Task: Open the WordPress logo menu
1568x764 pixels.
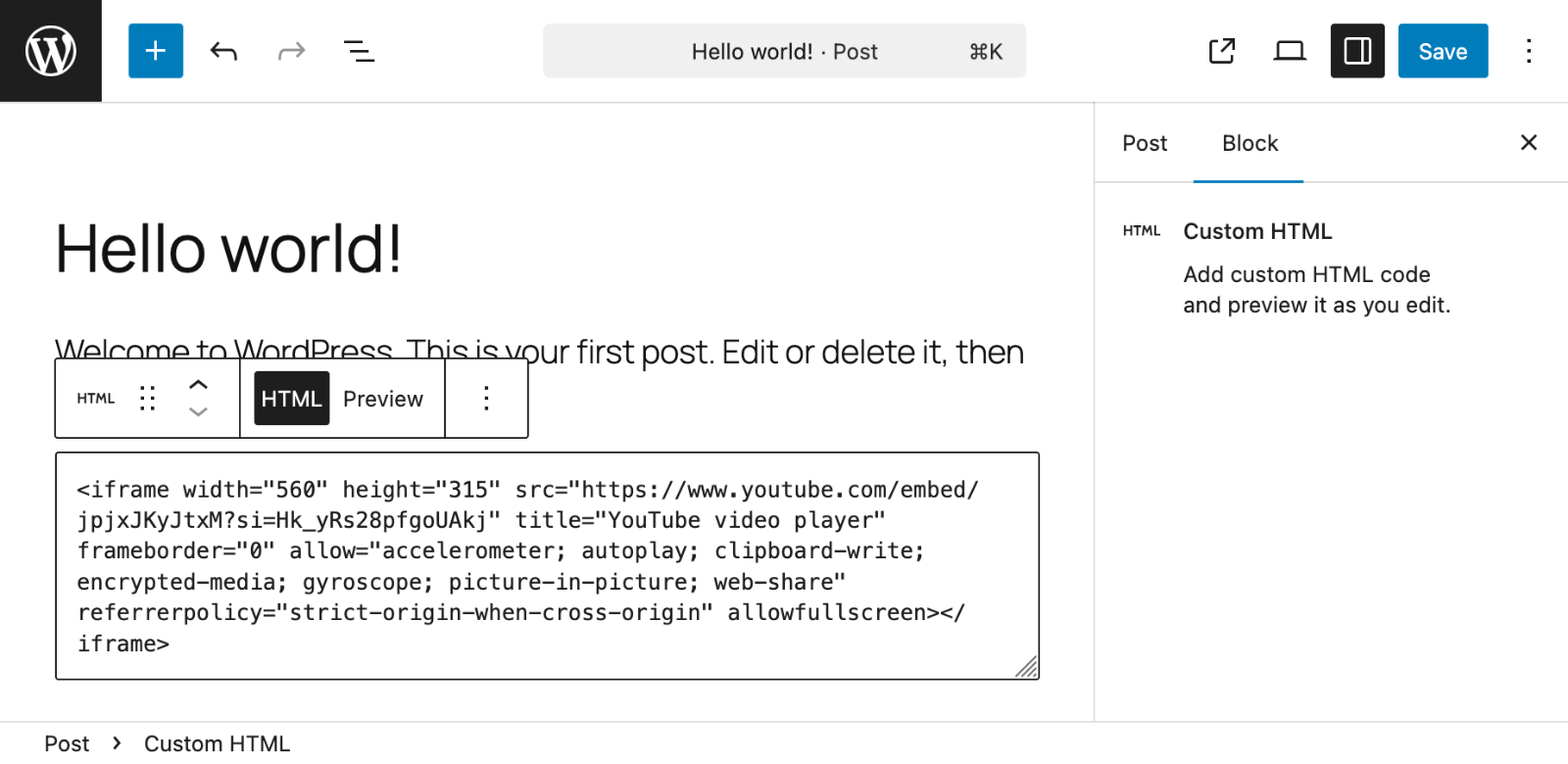Action: tap(51, 51)
